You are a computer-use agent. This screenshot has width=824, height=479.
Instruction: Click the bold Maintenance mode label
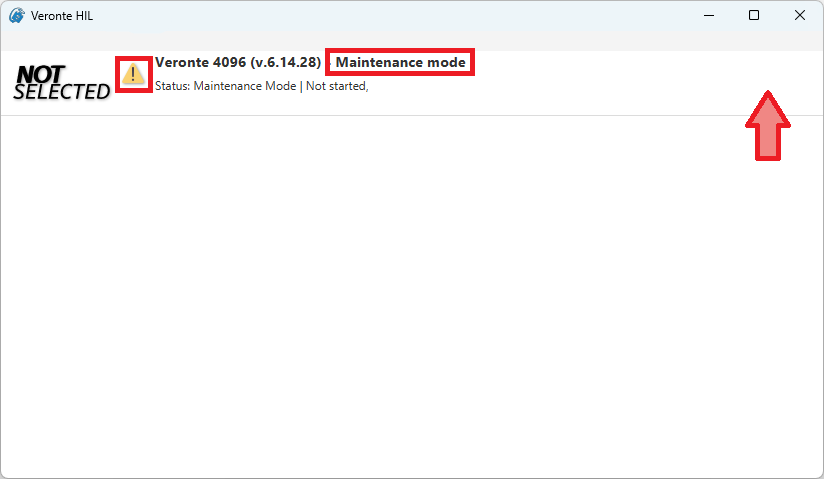400,62
